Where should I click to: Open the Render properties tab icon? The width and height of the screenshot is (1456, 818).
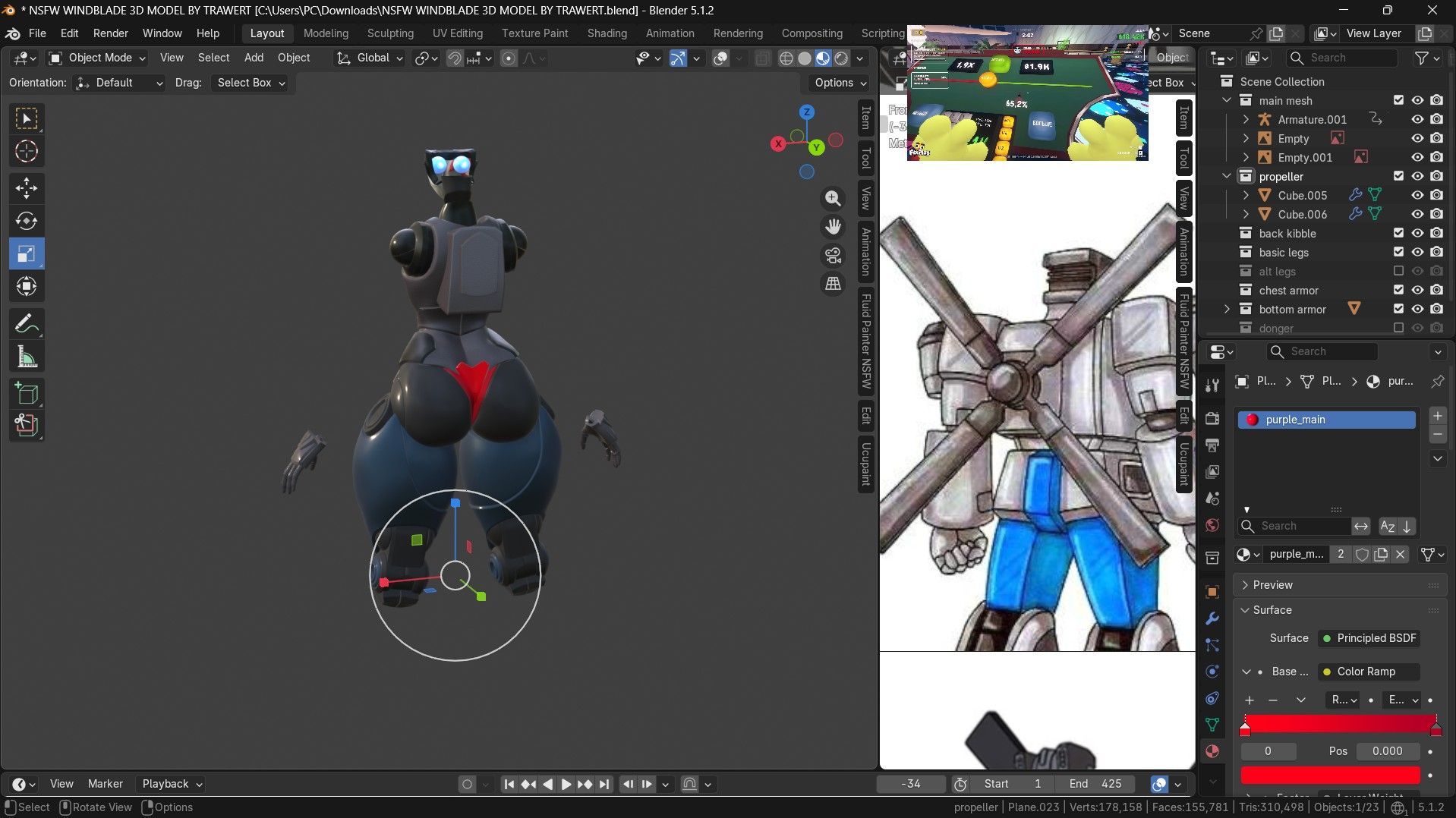1212,418
